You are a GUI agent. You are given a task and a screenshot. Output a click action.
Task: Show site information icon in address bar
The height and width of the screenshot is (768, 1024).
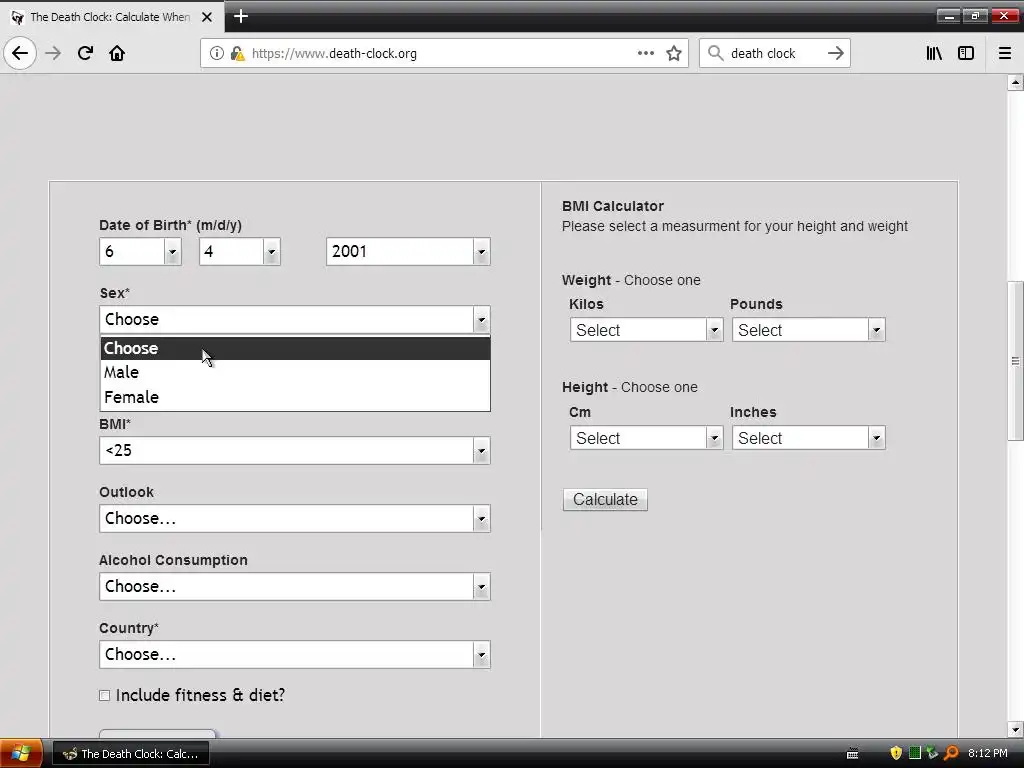pyautogui.click(x=217, y=53)
